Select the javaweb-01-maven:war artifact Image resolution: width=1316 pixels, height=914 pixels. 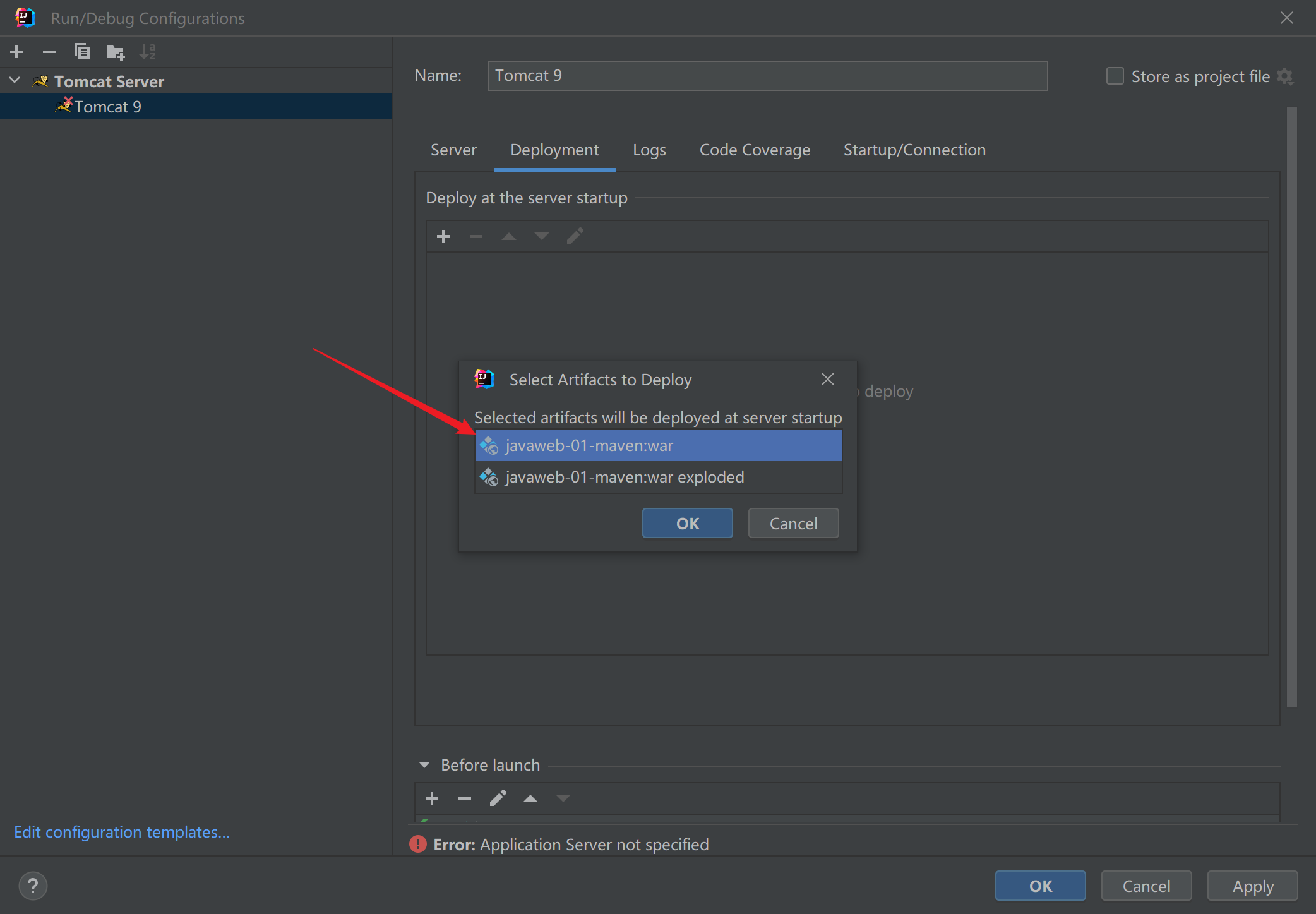[658, 445]
